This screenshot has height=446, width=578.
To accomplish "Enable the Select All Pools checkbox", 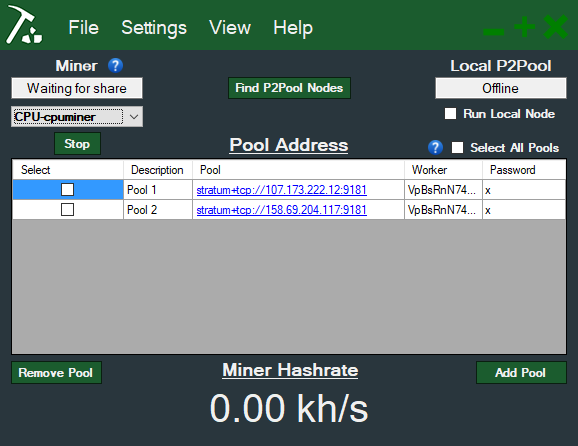I will (457, 147).
